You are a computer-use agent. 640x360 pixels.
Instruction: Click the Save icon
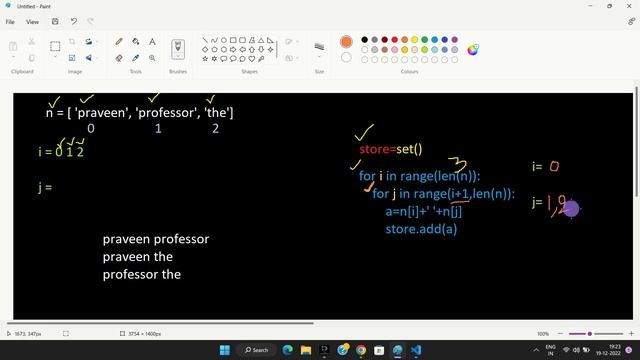click(x=55, y=21)
